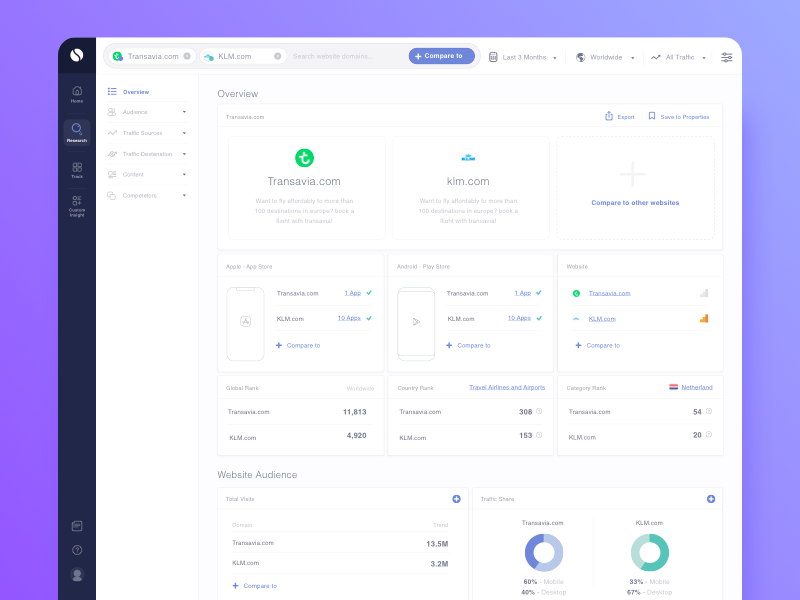This screenshot has height=600, width=800.
Task: Click the App Store icon in the phone mockup
Action: coord(245,321)
